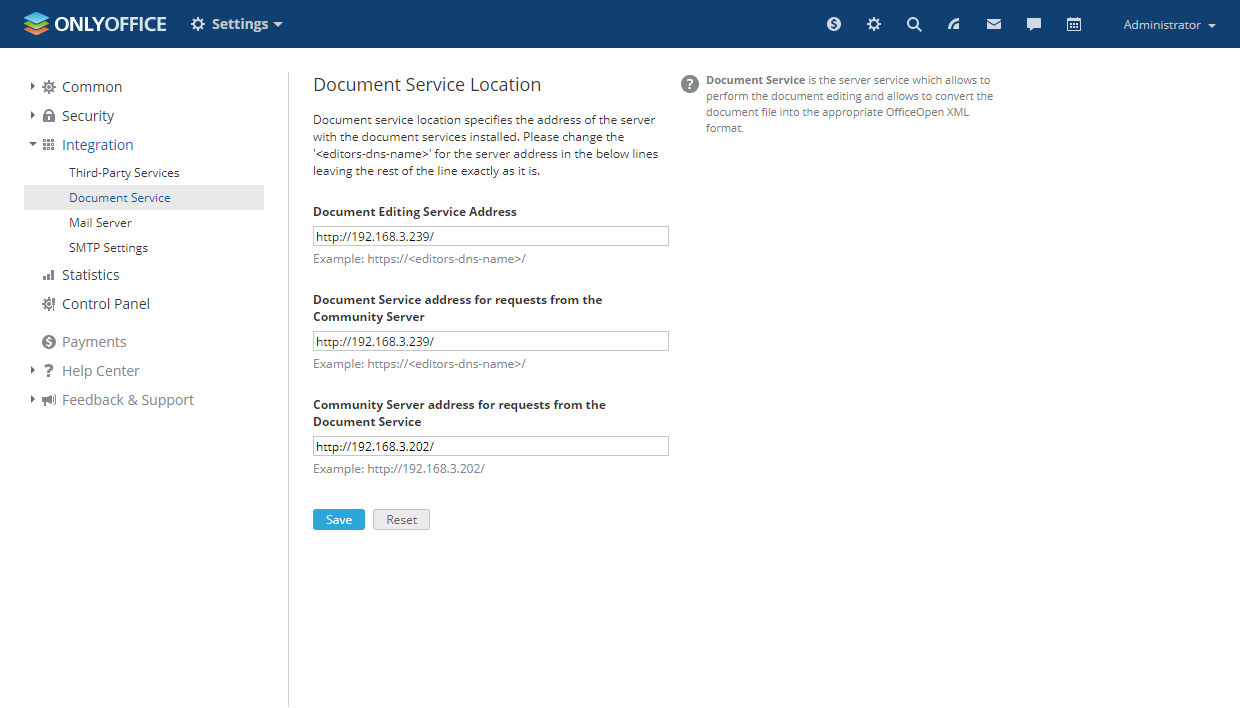This screenshot has height=708, width=1240.
Task: Click the Statistics bar chart icon
Action: point(48,274)
